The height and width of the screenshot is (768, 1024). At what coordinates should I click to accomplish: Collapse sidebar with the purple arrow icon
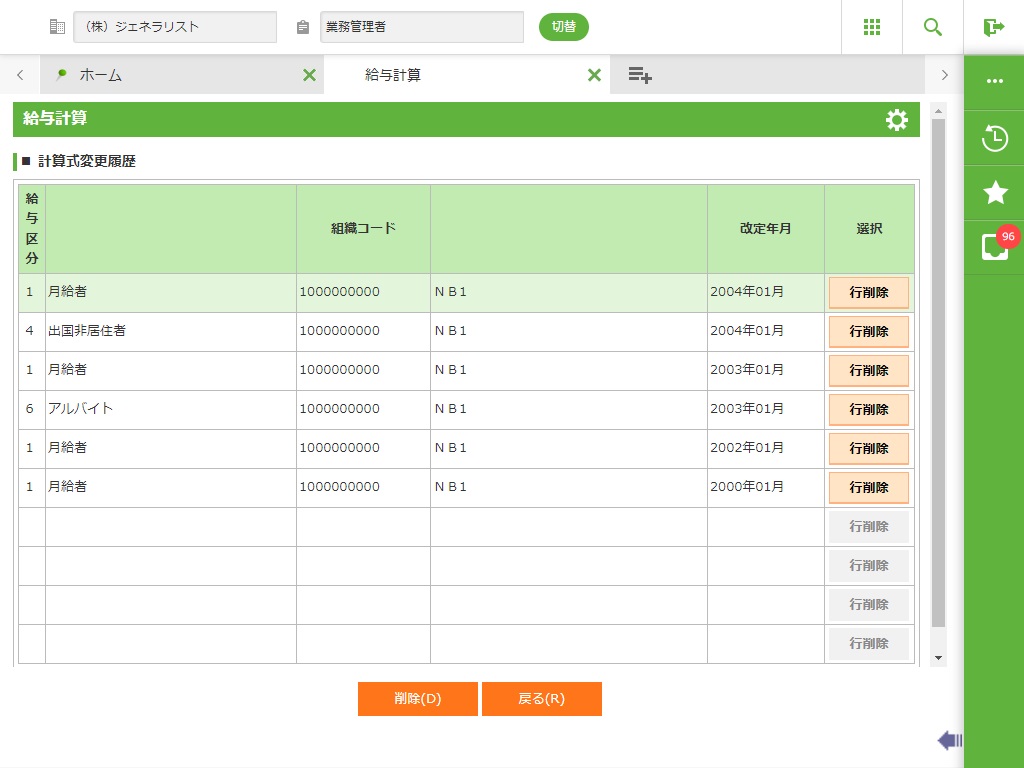(x=949, y=740)
